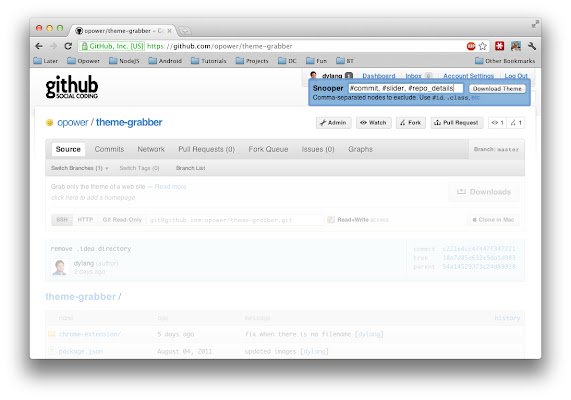Open the Fork Queue tab

click(x=268, y=149)
